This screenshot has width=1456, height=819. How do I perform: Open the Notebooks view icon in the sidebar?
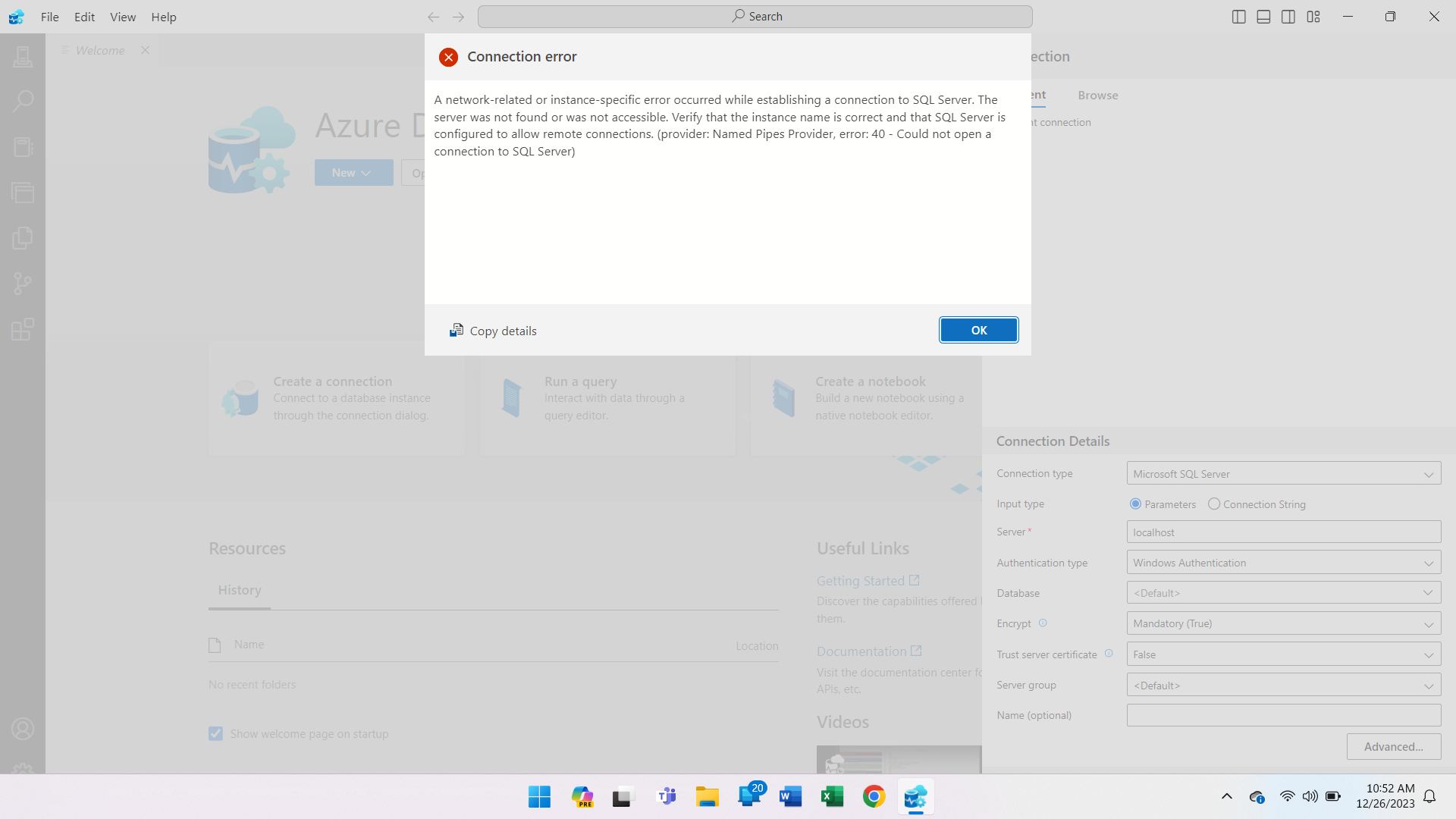23,147
